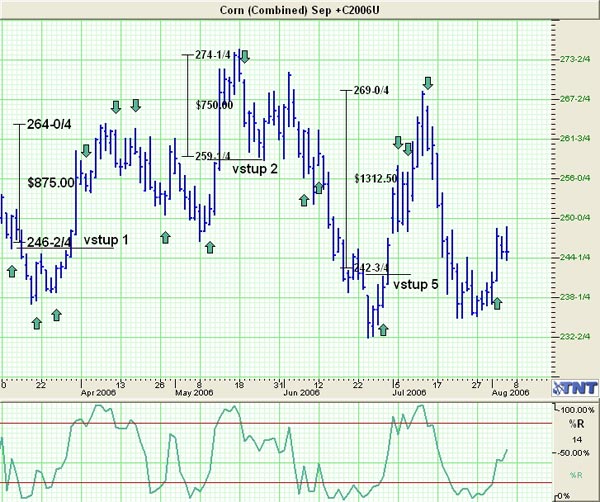Click the 259-1/4 entry price label

pos(213,156)
